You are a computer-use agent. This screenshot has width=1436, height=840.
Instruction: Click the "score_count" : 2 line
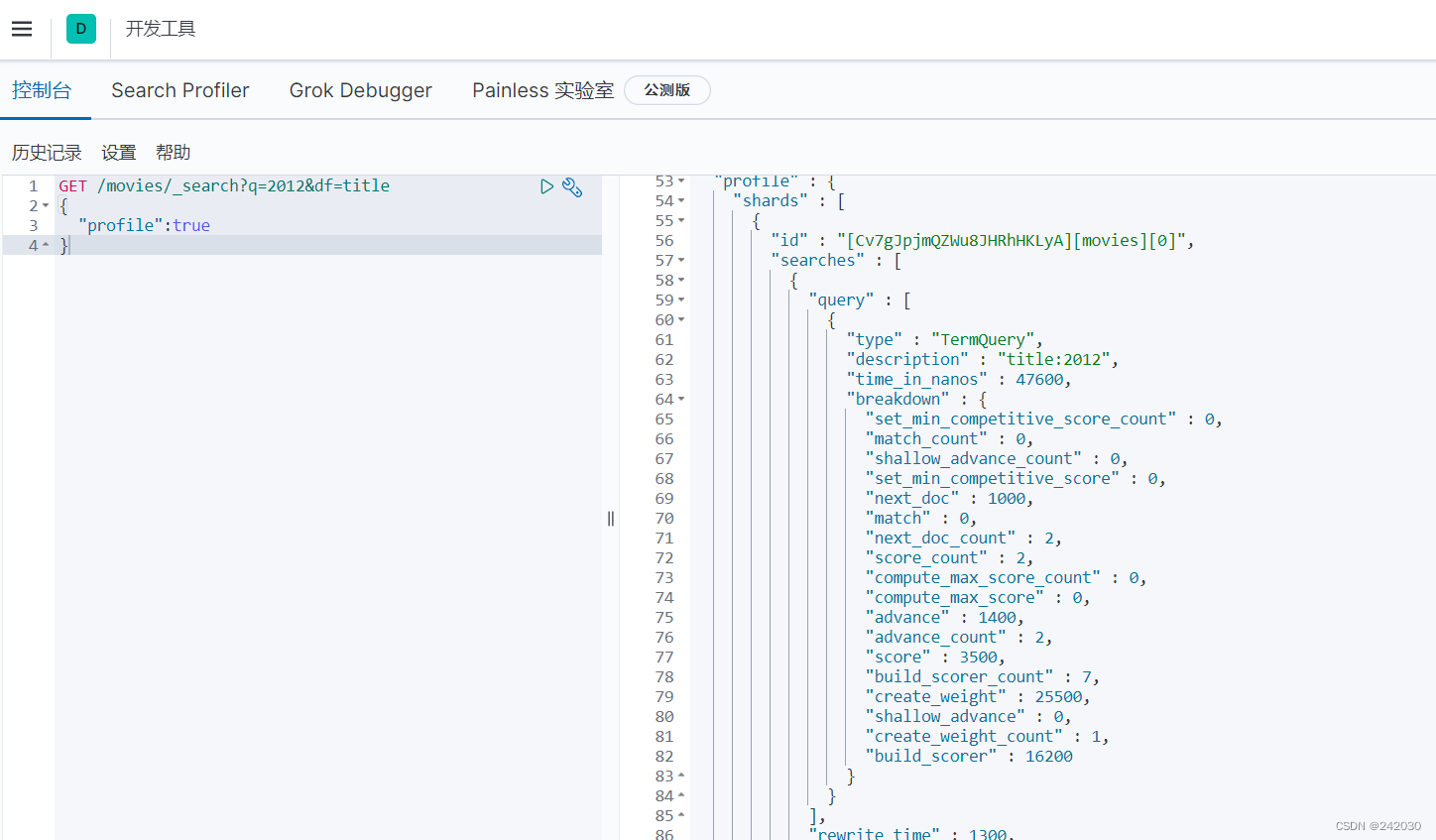[x=949, y=557]
